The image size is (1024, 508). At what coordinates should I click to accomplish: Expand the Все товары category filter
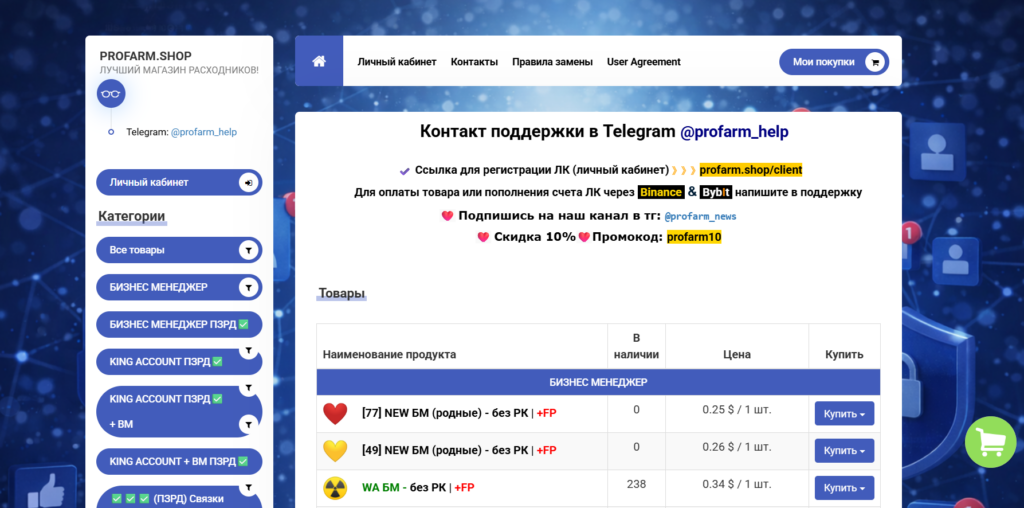coord(247,250)
